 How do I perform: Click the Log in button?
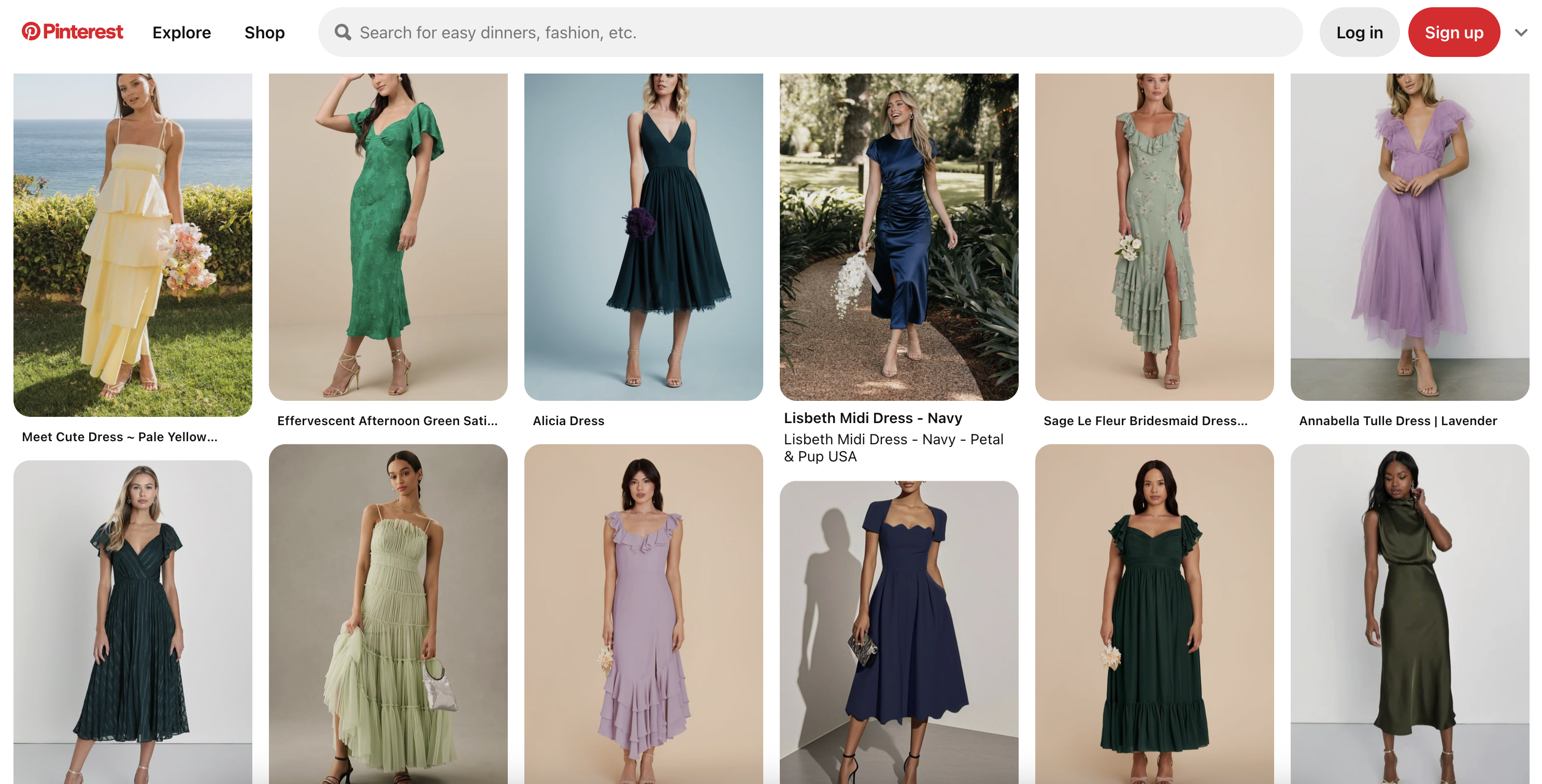coord(1359,32)
